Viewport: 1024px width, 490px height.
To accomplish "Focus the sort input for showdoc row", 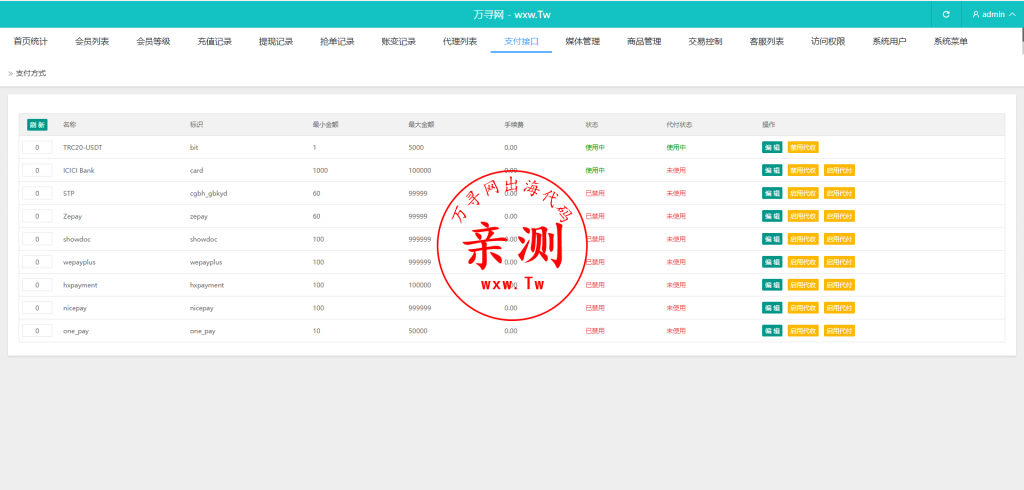I will 37,239.
